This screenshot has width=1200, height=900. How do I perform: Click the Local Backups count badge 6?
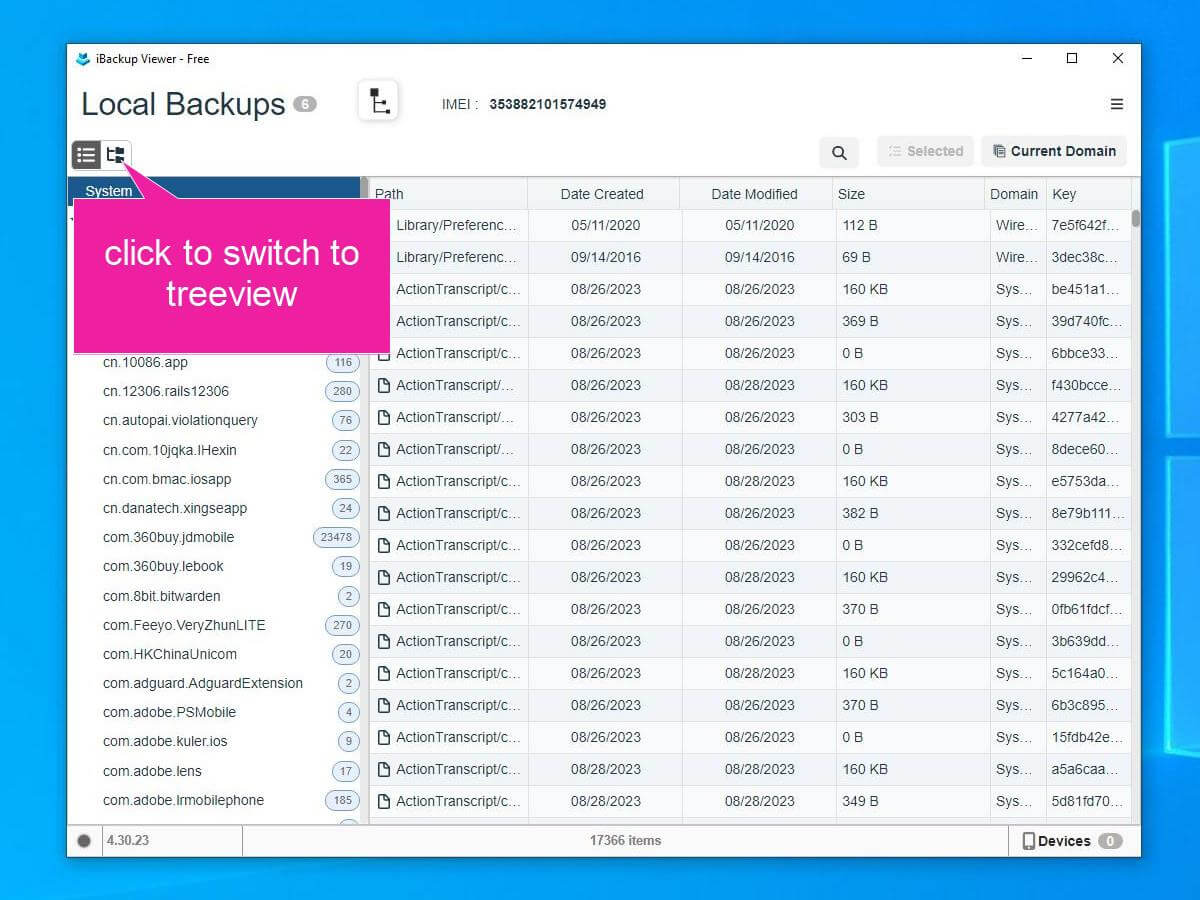click(x=305, y=104)
